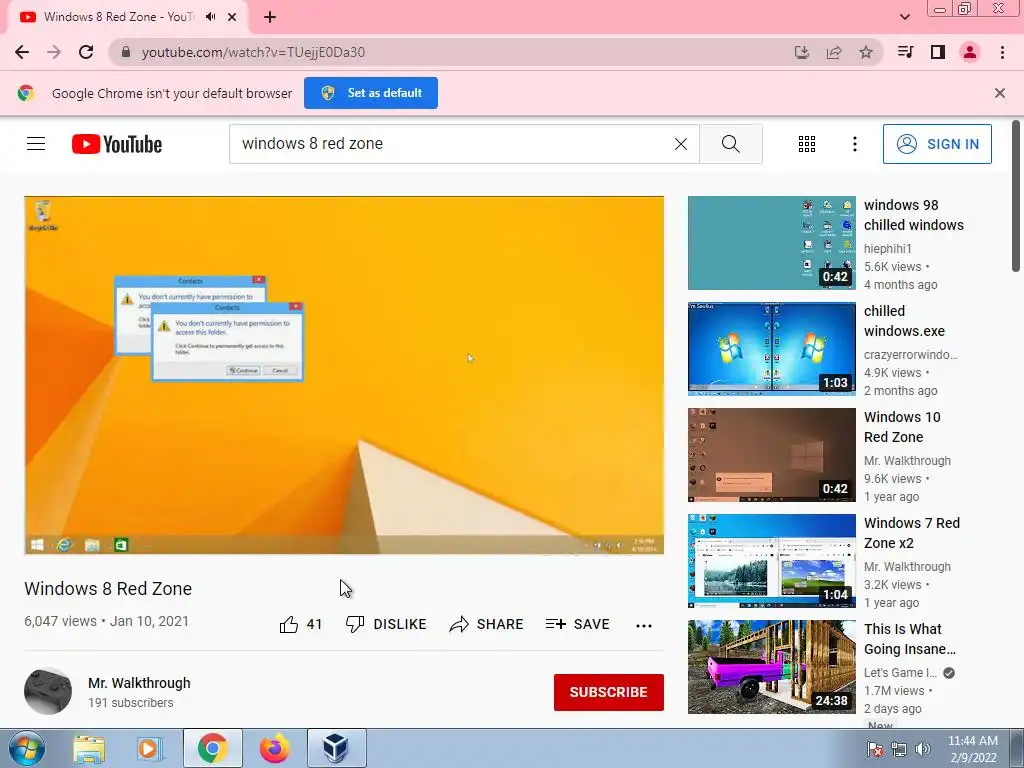Mute the tab via speaker icon
Screen dimensions: 1024x768
[x=210, y=17]
